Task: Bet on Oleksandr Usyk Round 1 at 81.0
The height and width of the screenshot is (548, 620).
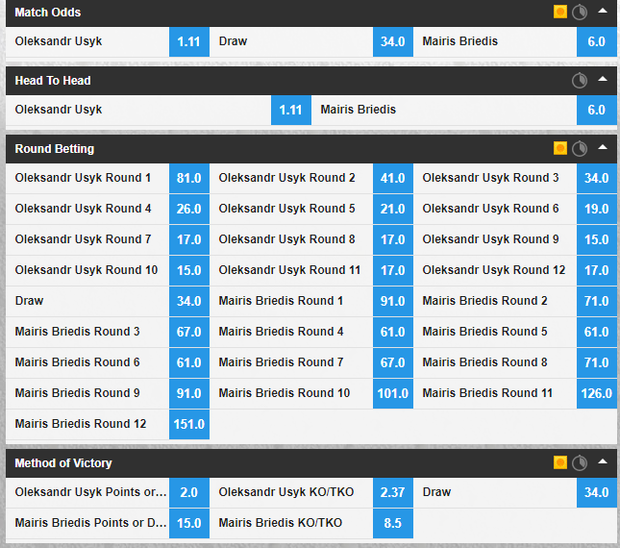Action: pyautogui.click(x=189, y=178)
